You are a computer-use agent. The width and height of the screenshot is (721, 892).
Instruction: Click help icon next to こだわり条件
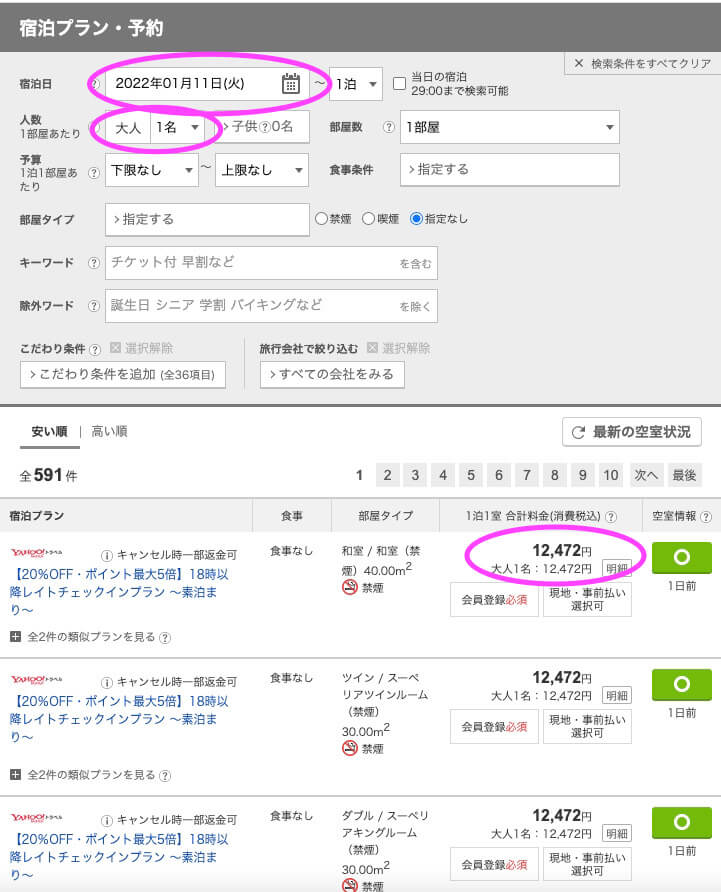(95, 349)
